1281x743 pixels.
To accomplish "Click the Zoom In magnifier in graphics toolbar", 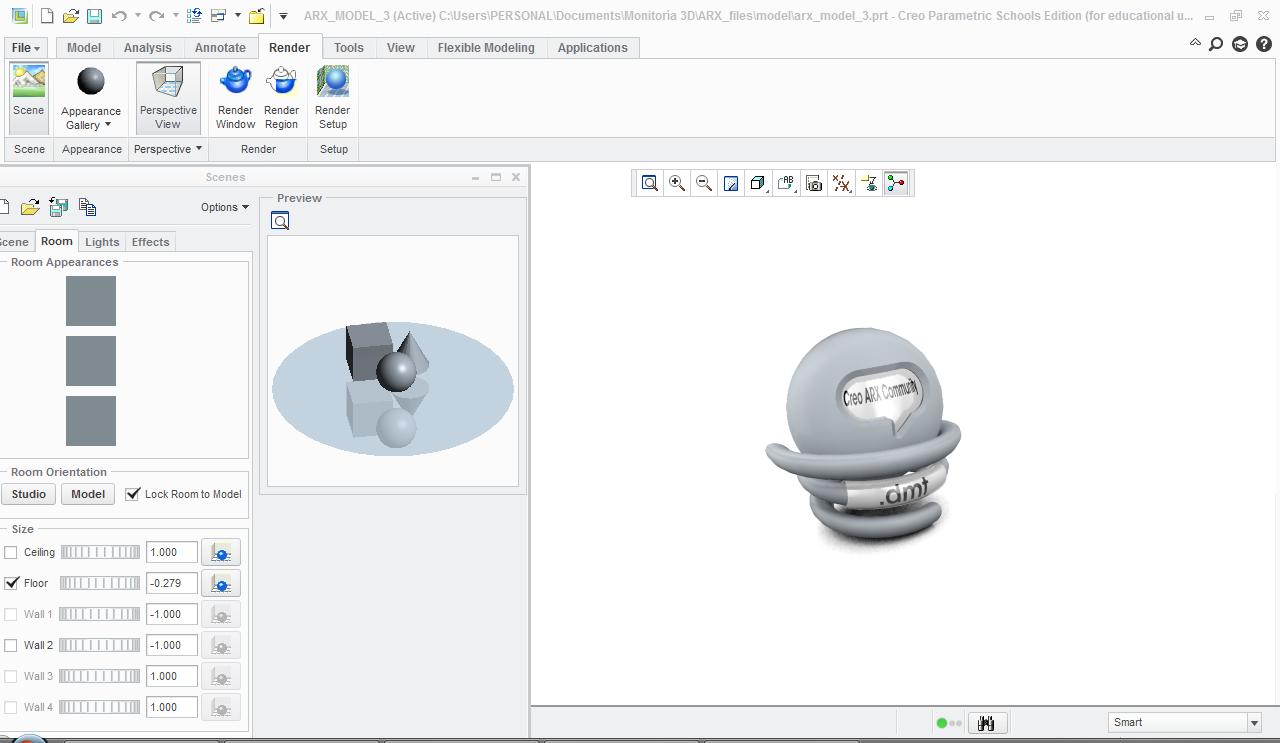I will coord(676,183).
